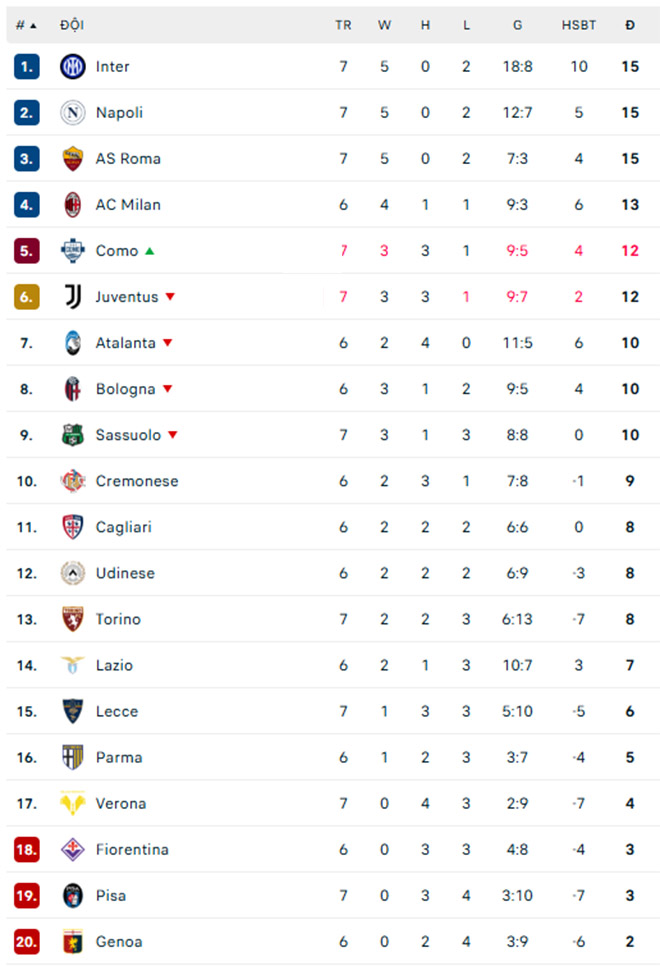Select the Genoa team badge
The width and height of the screenshot is (660, 966).
point(73,942)
